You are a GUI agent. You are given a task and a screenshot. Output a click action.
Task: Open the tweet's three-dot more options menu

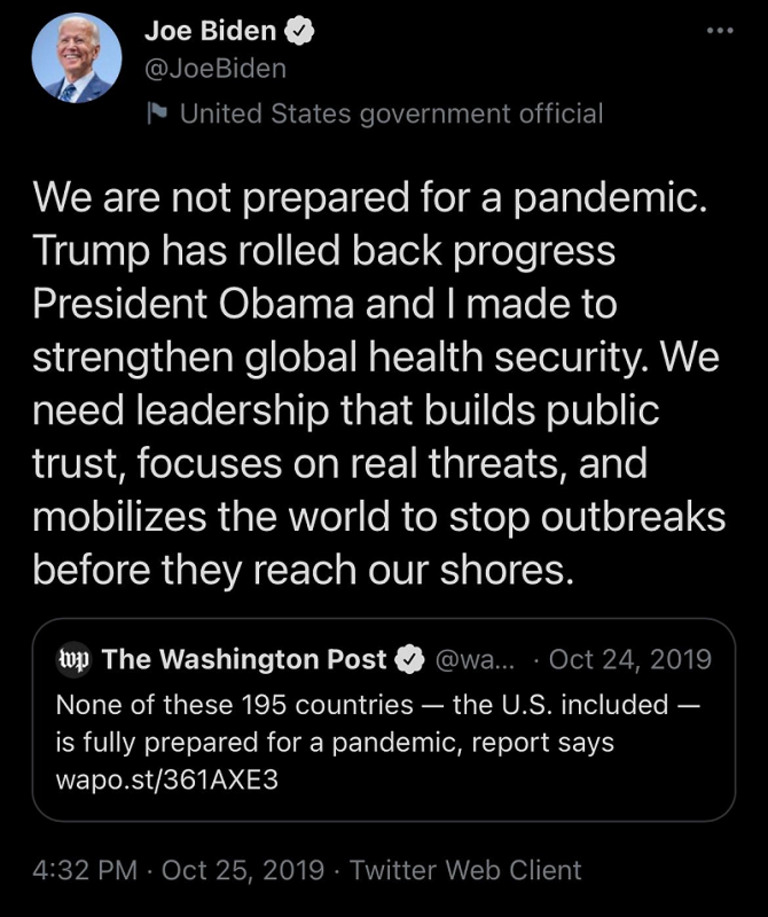pyautogui.click(x=719, y=30)
